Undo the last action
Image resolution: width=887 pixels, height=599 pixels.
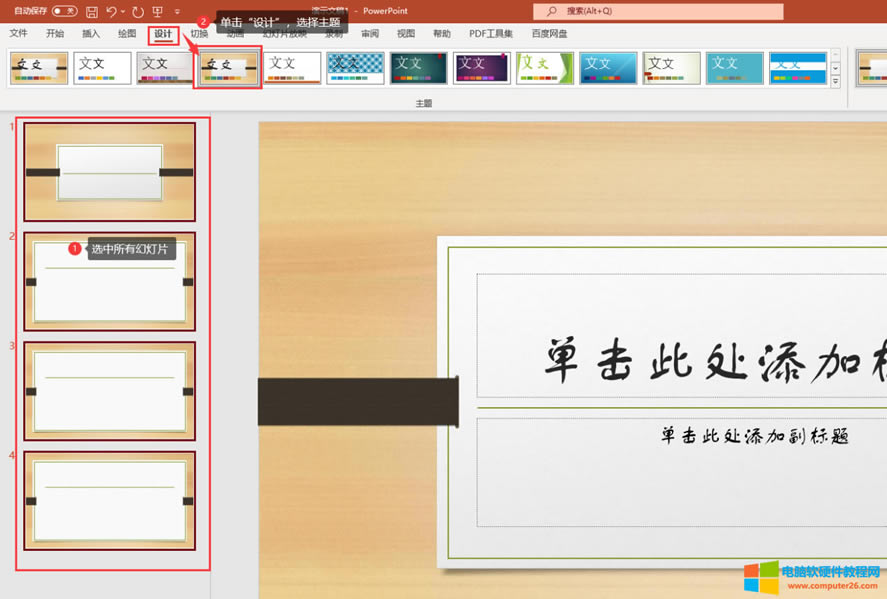111,12
